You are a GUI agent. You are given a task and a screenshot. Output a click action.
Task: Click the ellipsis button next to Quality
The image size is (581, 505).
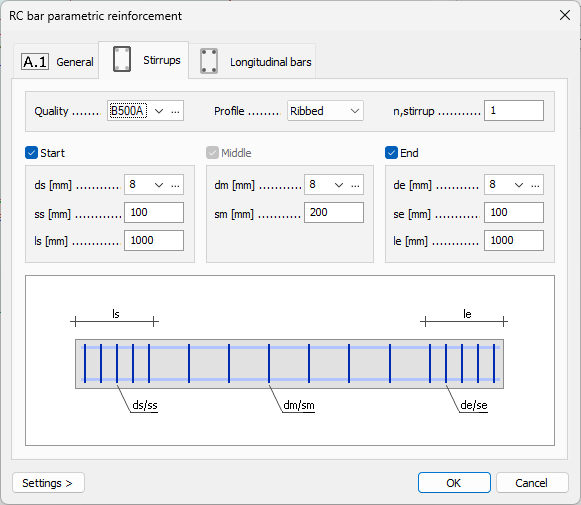pos(175,111)
